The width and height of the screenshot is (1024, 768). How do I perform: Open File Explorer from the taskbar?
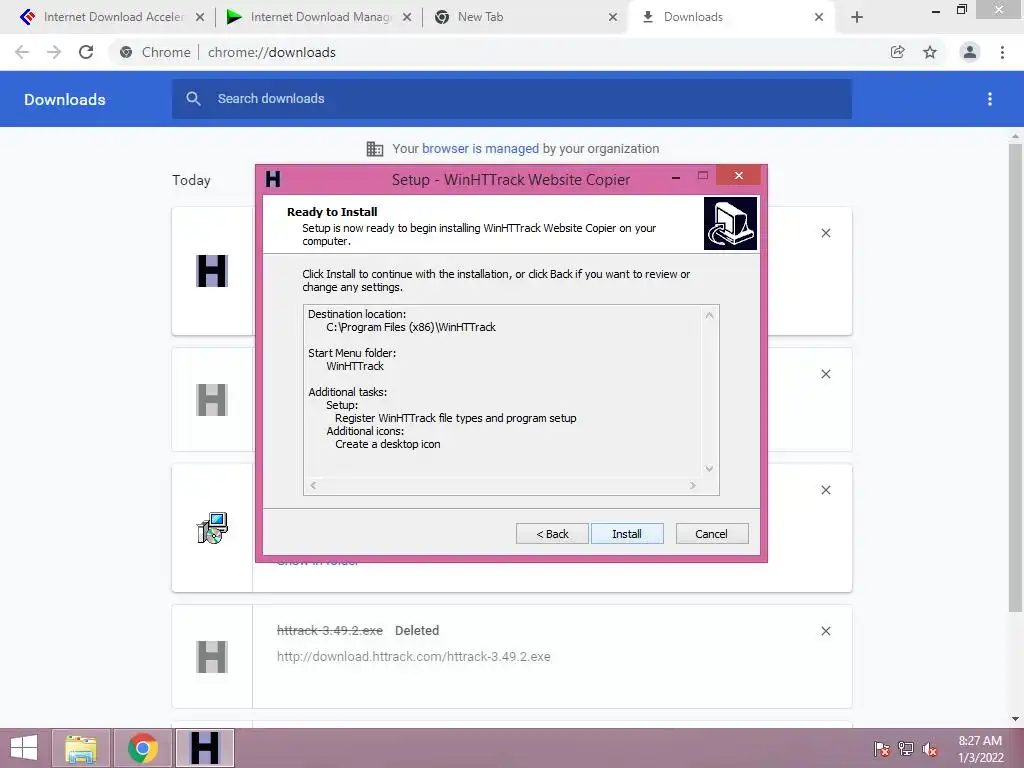tap(81, 748)
